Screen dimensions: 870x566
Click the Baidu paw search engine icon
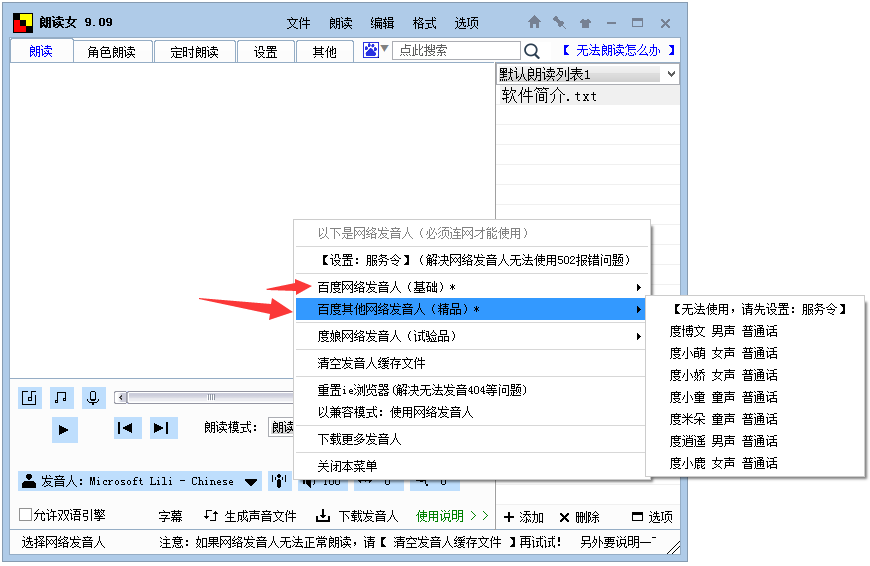pyautogui.click(x=371, y=50)
